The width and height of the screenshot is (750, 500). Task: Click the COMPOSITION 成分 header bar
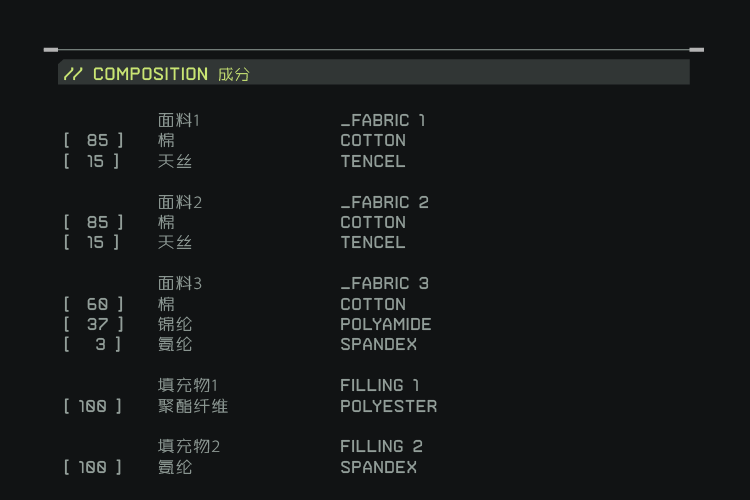(373, 73)
